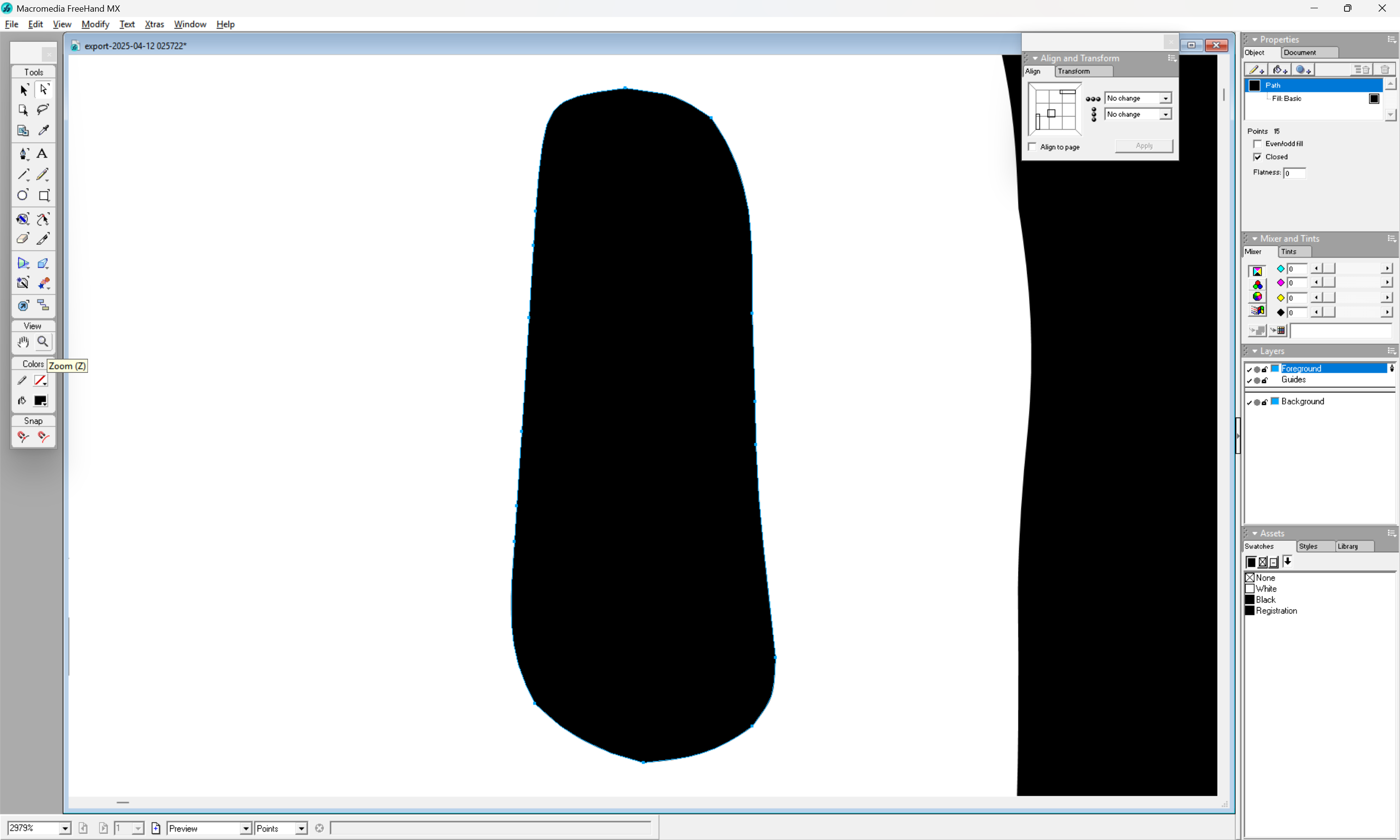Image resolution: width=1400 pixels, height=840 pixels.
Task: Select the Lasso tool
Action: [x=43, y=109]
